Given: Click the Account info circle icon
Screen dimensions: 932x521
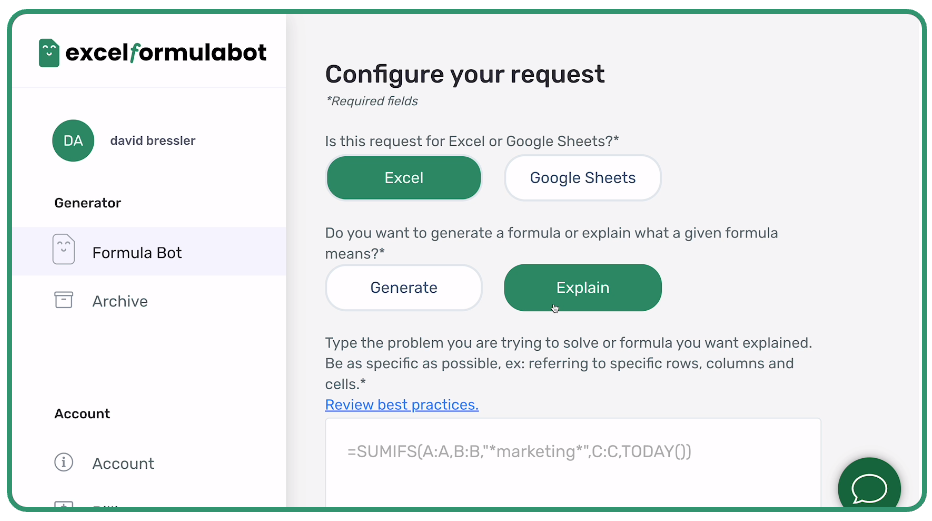Looking at the screenshot, I should [64, 462].
